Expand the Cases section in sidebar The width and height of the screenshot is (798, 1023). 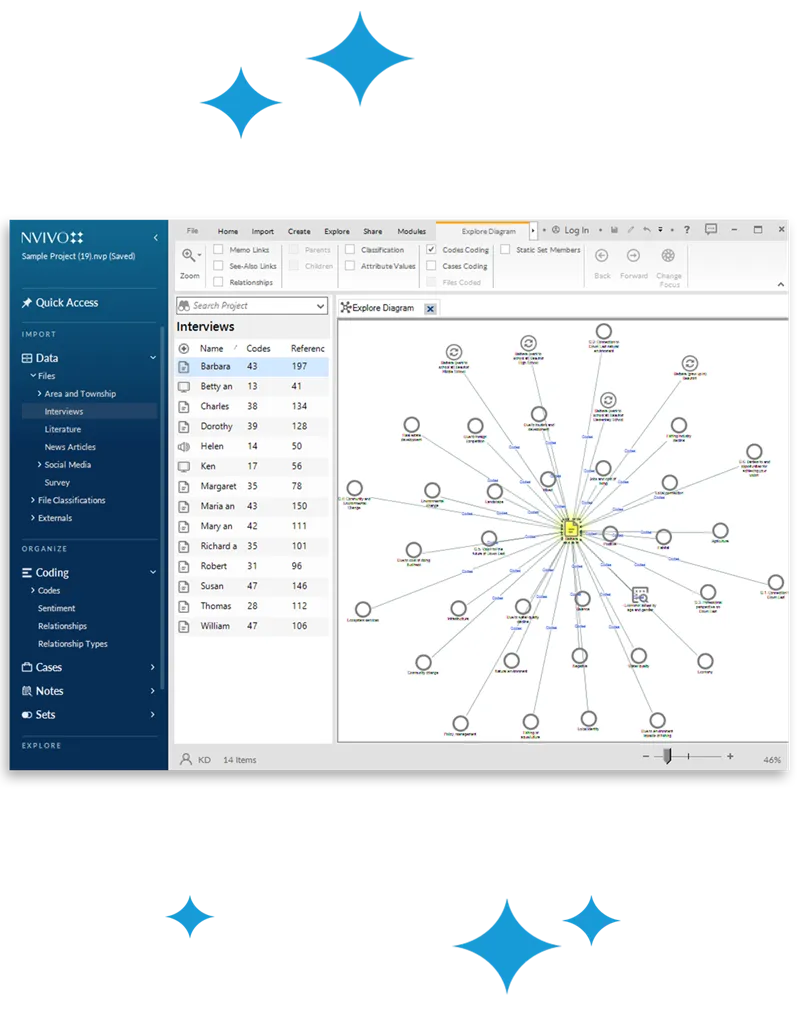(153, 667)
